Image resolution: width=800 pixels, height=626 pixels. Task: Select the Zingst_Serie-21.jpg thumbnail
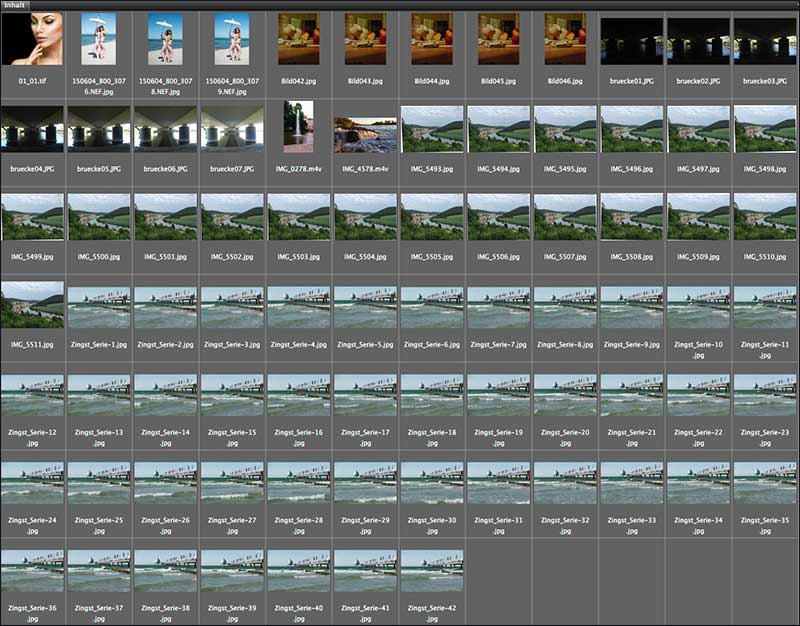(632, 395)
